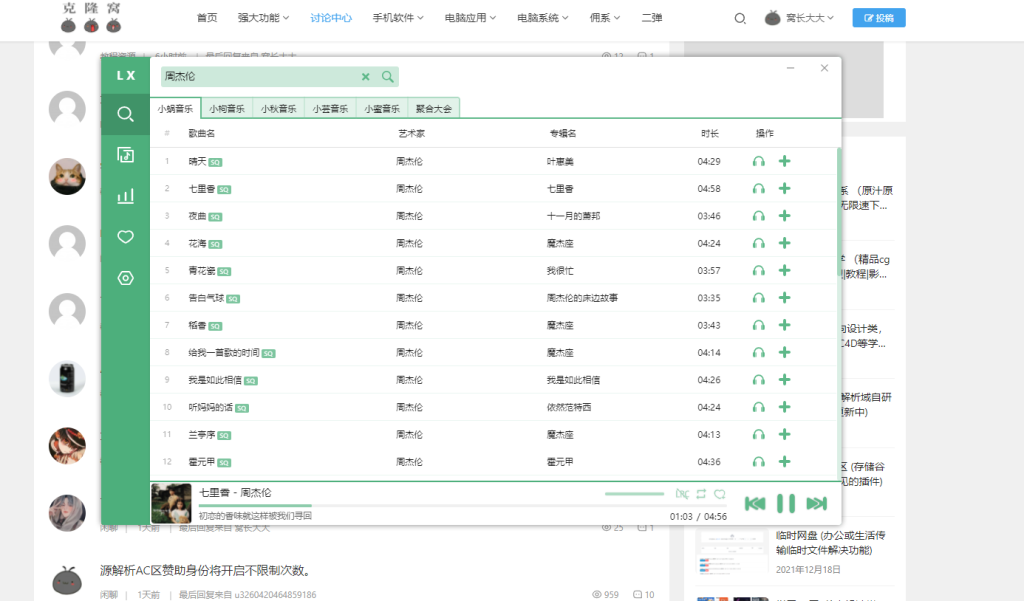Select the 青花瓷 song title
The image size is (1024, 601).
click(202, 270)
